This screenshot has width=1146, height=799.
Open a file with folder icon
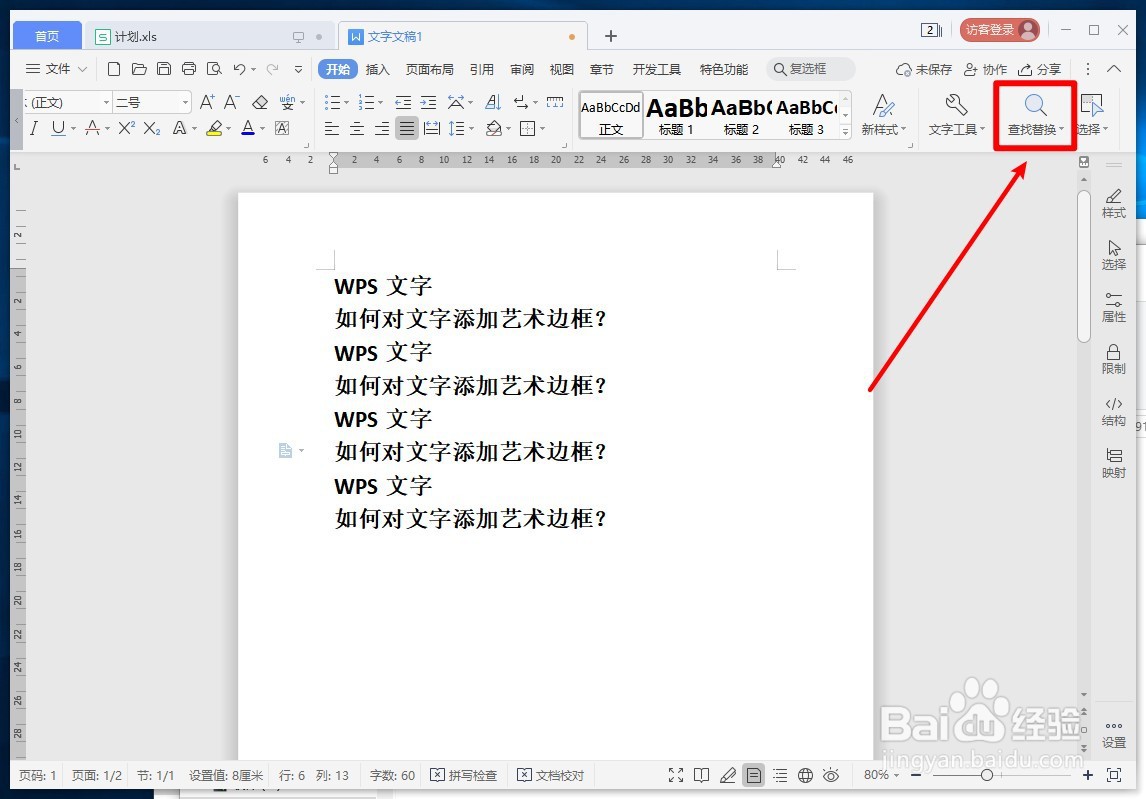tap(139, 69)
